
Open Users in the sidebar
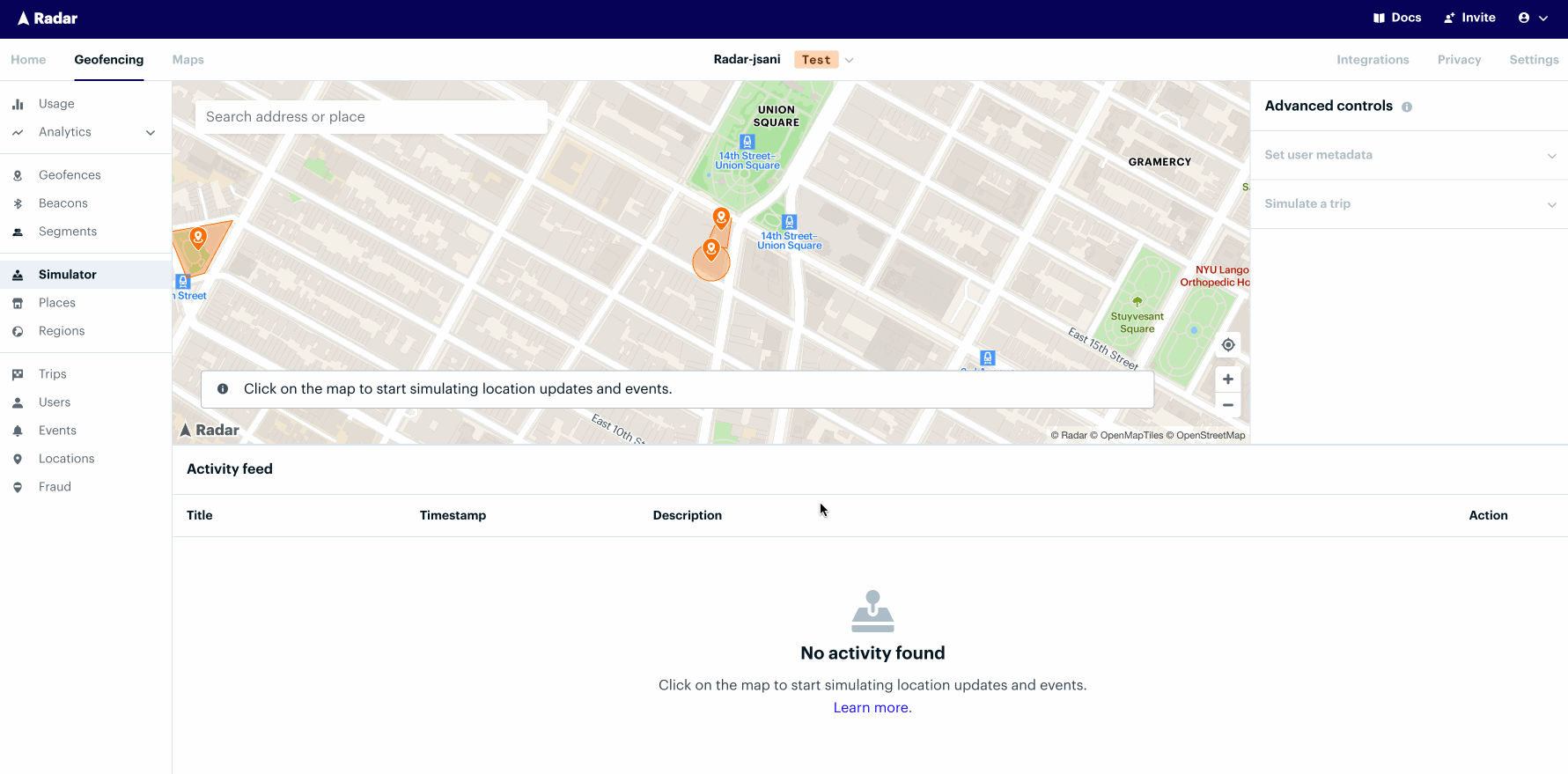pos(55,402)
